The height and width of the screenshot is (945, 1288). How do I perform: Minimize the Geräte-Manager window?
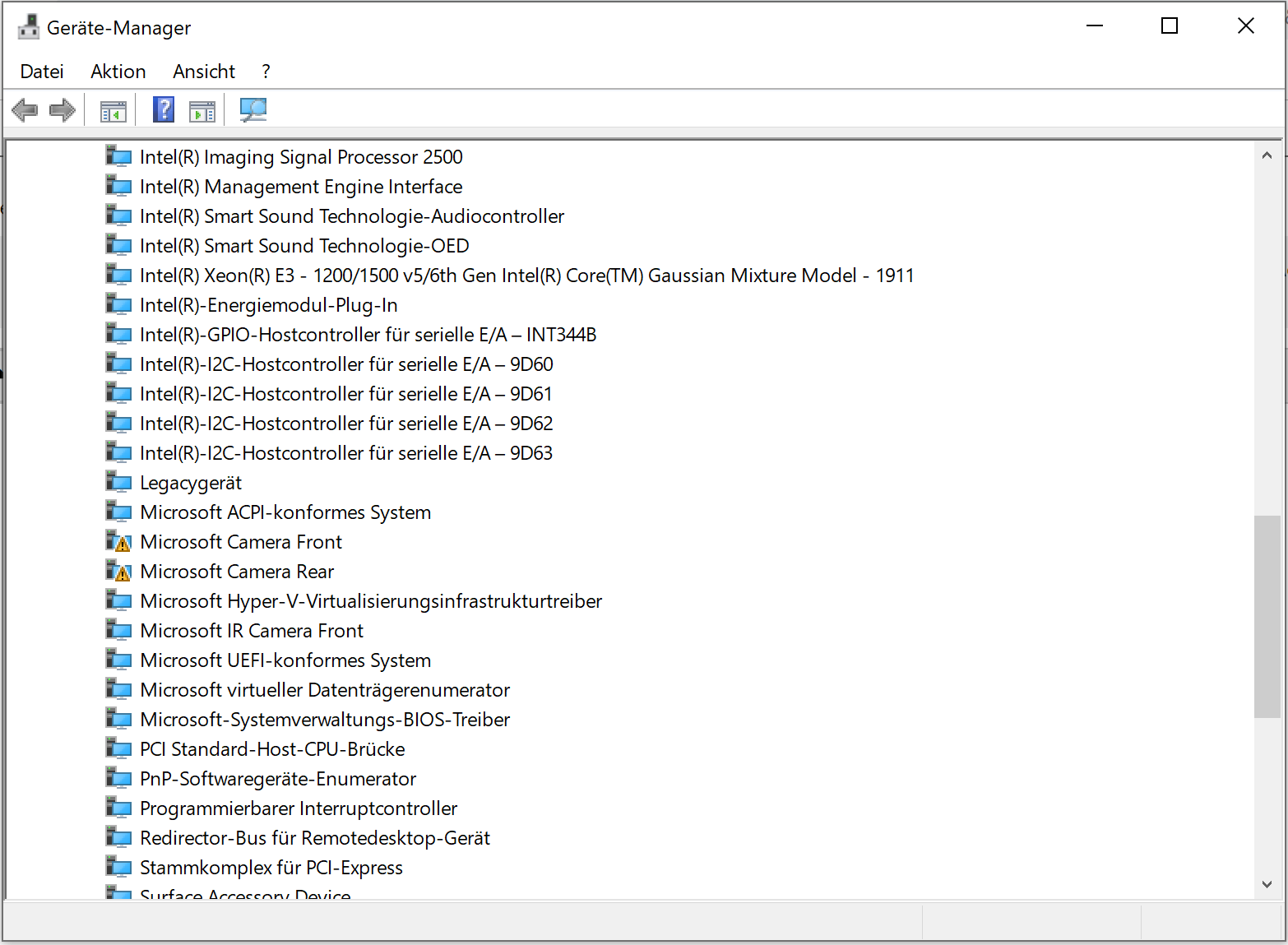coord(1094,26)
